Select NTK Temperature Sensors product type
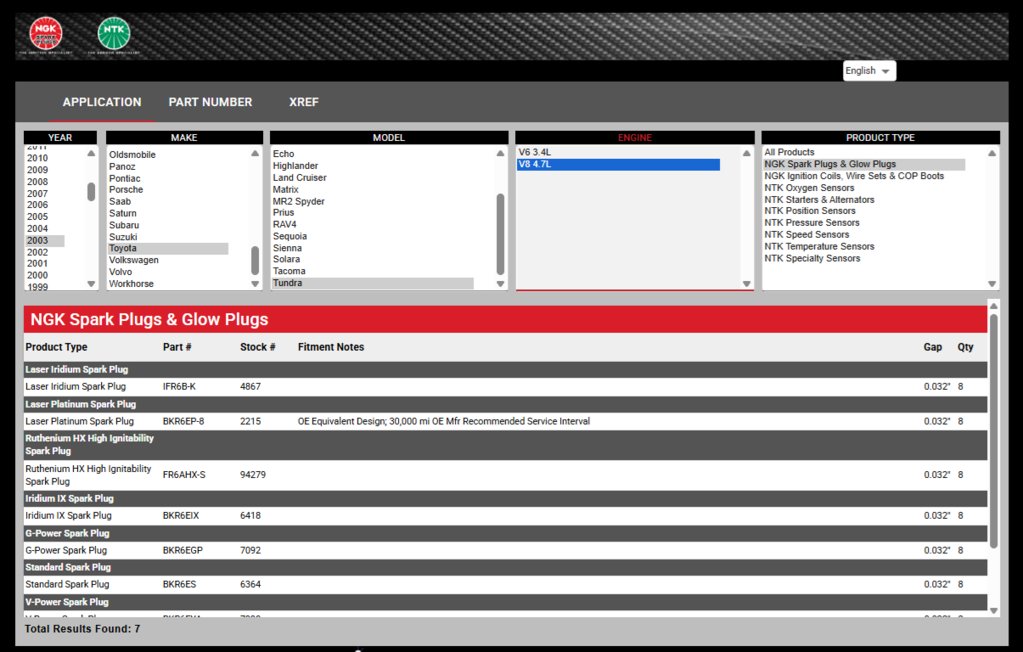Viewport: 1023px width, 652px height. click(x=819, y=246)
